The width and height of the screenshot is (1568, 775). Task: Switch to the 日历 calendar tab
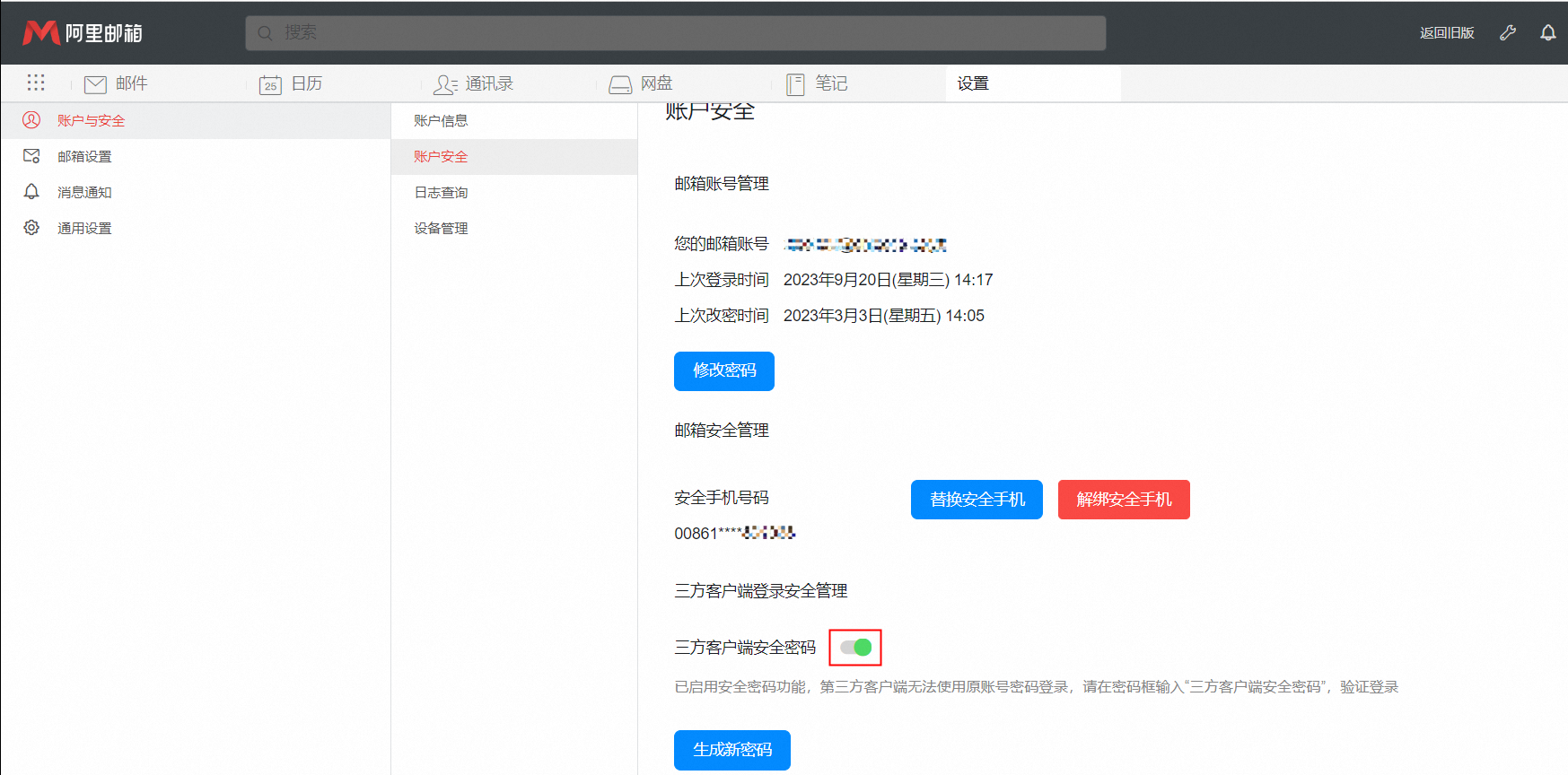click(291, 83)
